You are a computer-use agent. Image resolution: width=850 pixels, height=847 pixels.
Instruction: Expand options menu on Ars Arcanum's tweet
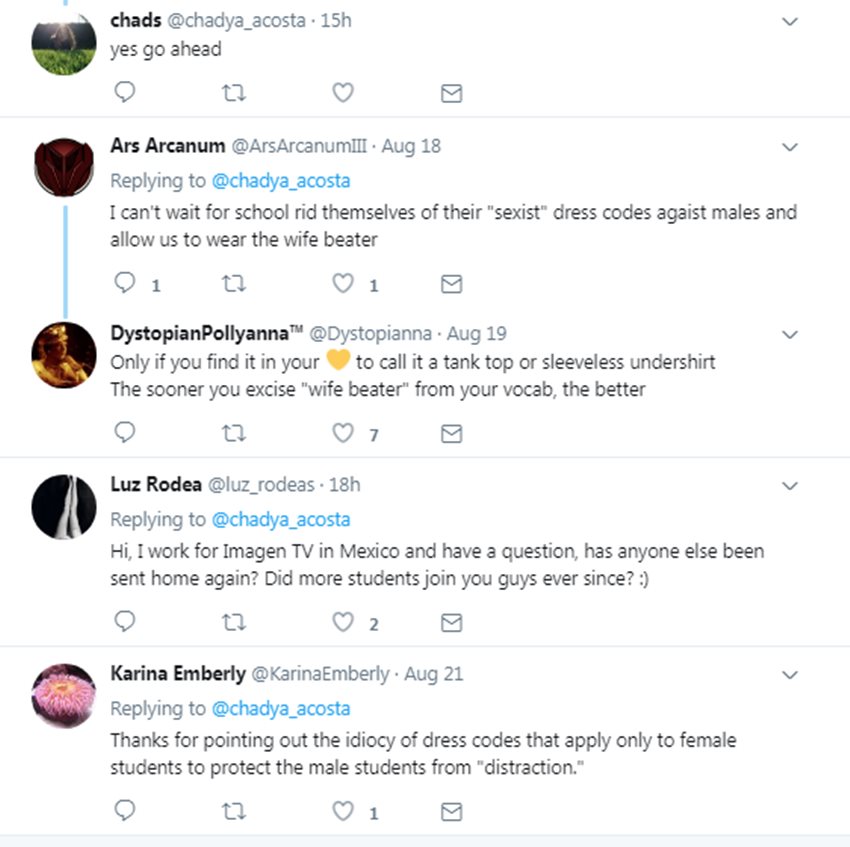[x=790, y=147]
